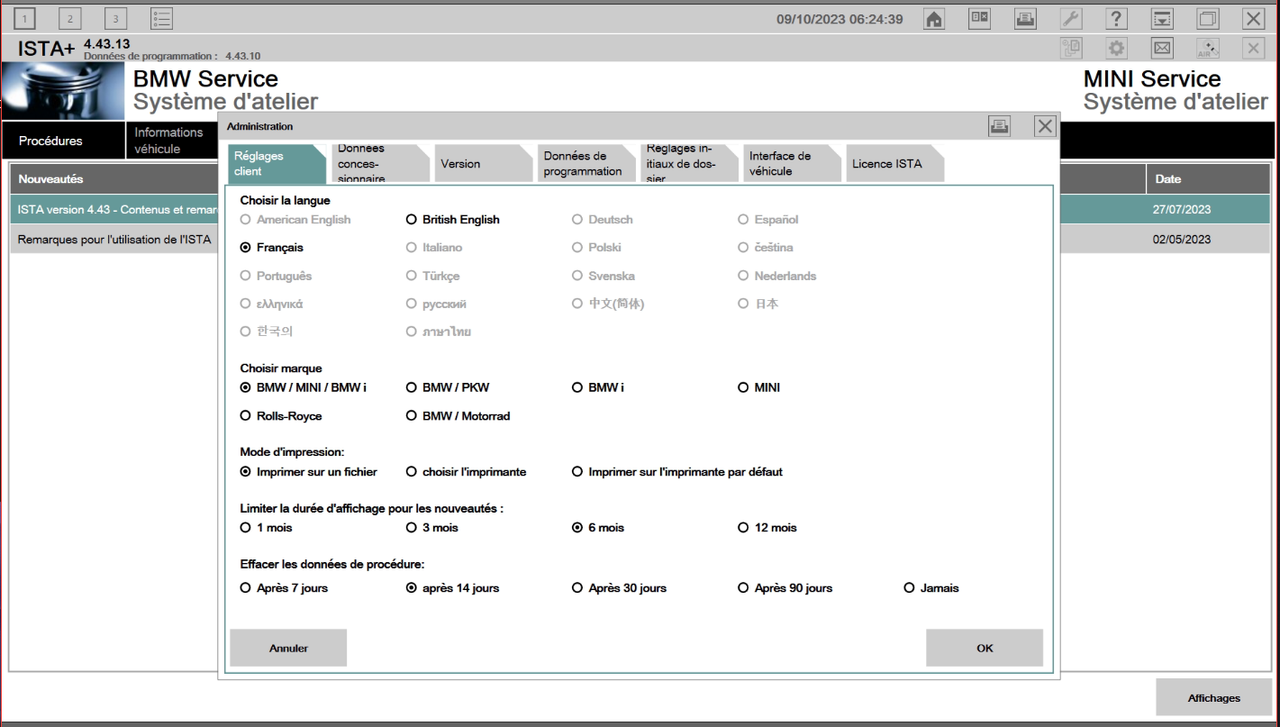Image resolution: width=1280 pixels, height=727 pixels.
Task: Click the dropdown tray icon in top toolbar
Action: click(1162, 19)
